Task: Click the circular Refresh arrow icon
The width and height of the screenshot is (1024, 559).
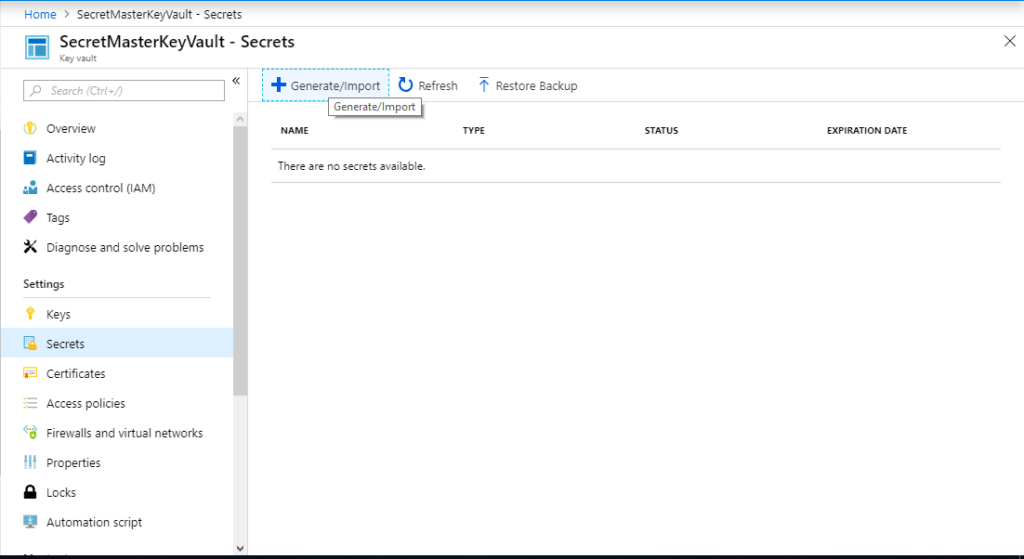Action: point(406,85)
